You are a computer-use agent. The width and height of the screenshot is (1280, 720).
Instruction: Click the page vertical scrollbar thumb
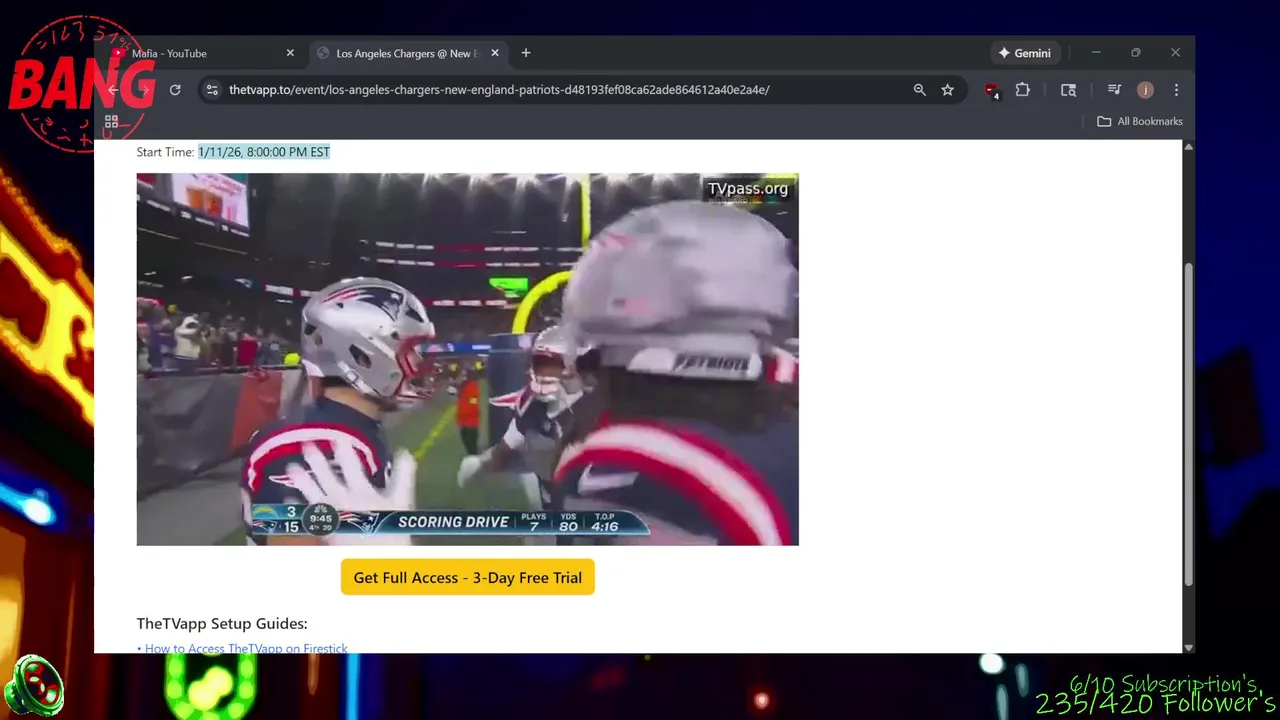click(x=1188, y=424)
